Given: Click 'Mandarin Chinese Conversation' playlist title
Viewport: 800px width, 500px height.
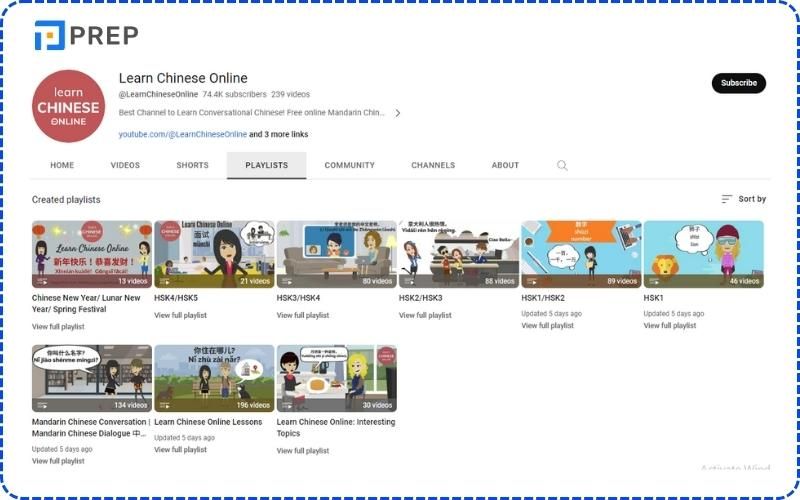Looking at the screenshot, I should (x=91, y=428).
